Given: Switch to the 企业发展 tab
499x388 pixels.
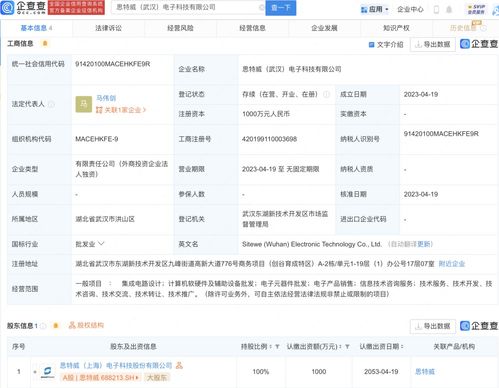Looking at the screenshot, I should [324, 28].
